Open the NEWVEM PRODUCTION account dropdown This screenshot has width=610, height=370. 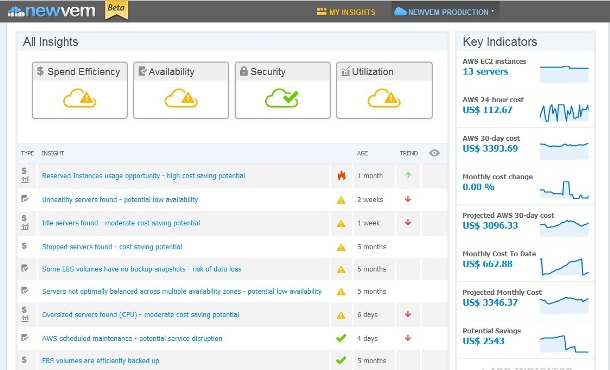tap(445, 12)
